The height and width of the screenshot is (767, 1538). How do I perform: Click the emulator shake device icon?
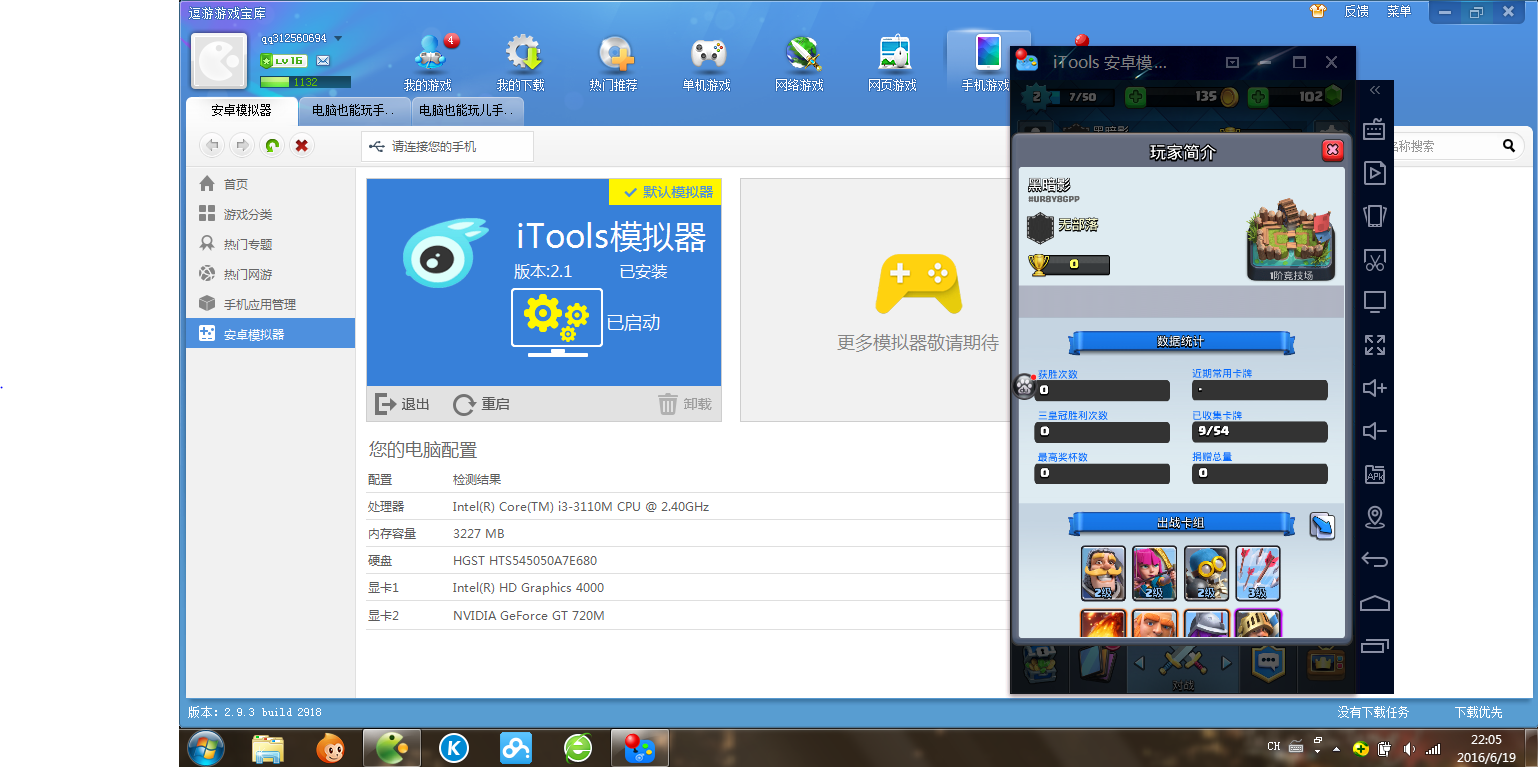click(x=1375, y=215)
